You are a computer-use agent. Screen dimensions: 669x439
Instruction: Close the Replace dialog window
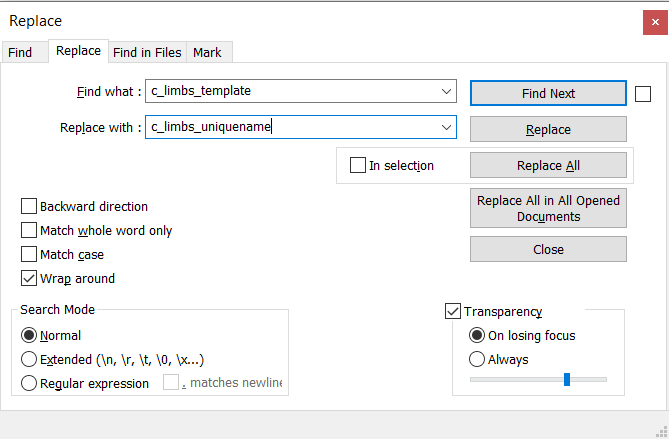point(654,20)
